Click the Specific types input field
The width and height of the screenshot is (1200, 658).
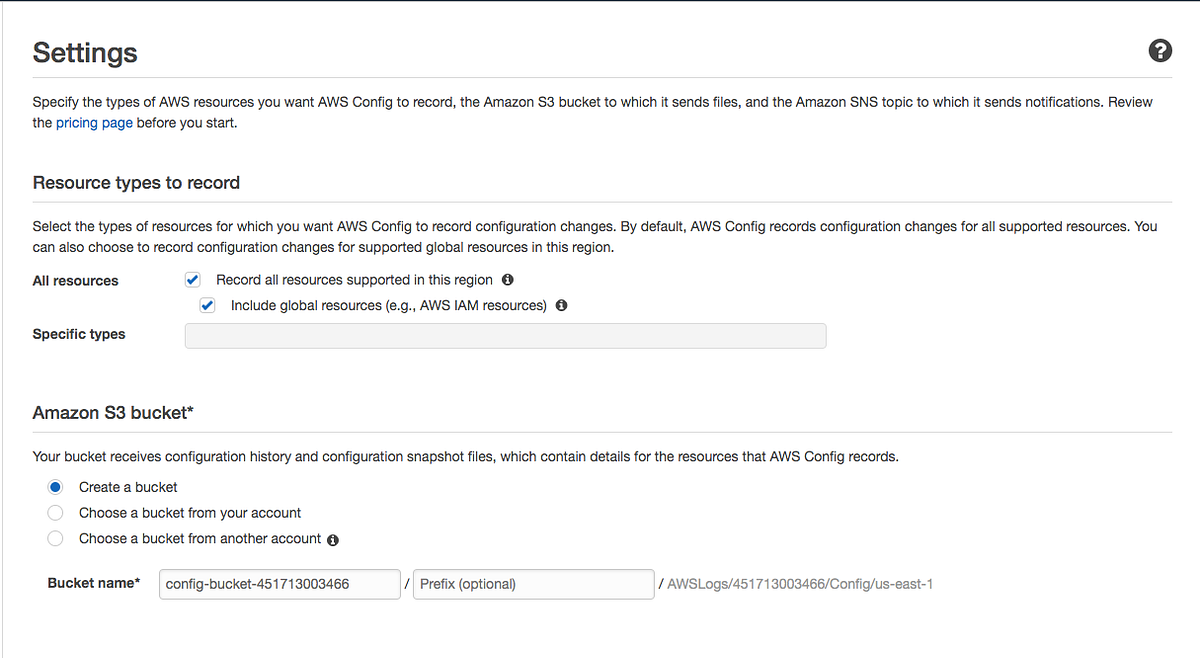pyautogui.click(x=505, y=335)
